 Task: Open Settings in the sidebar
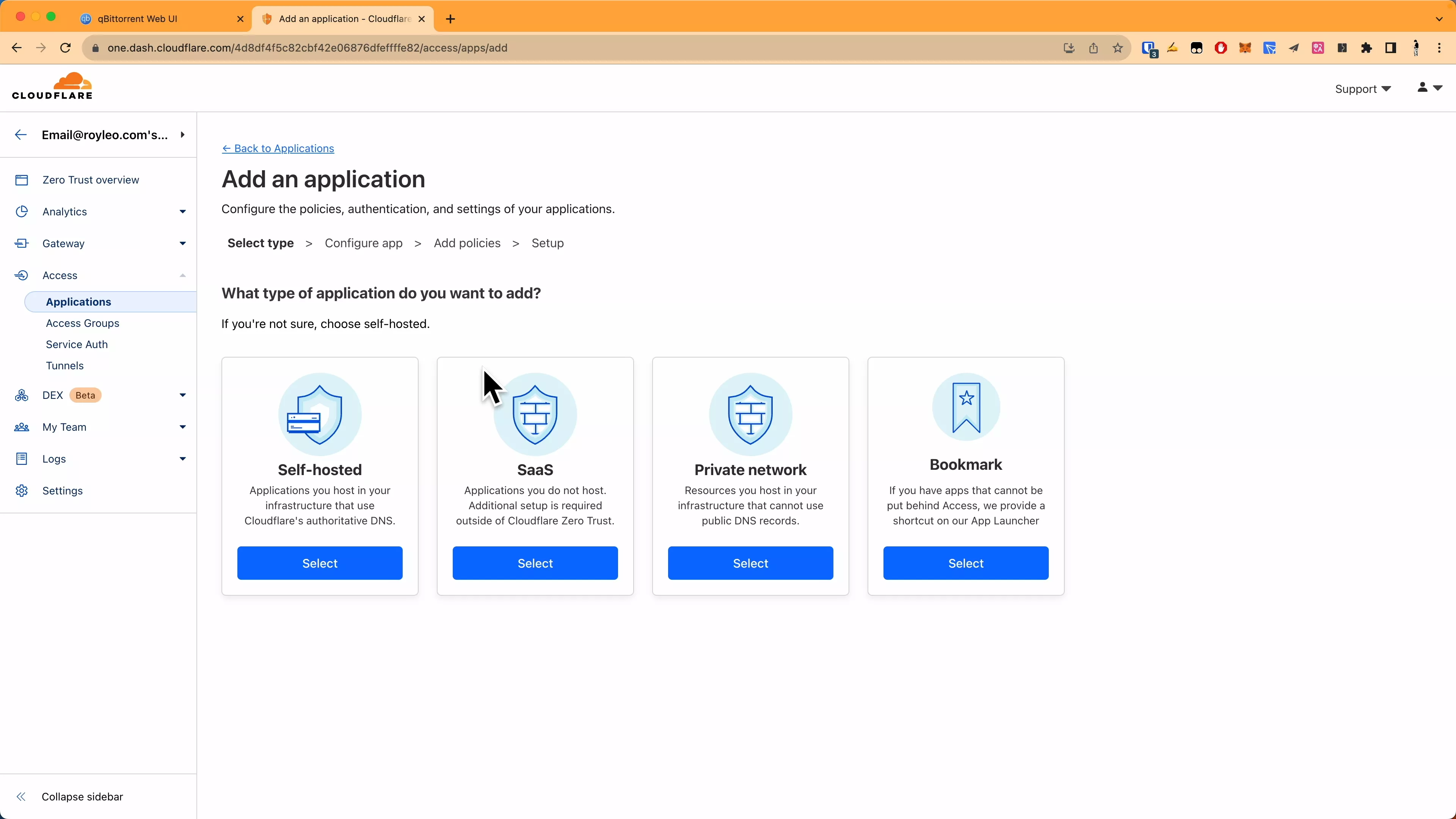pyautogui.click(x=62, y=491)
